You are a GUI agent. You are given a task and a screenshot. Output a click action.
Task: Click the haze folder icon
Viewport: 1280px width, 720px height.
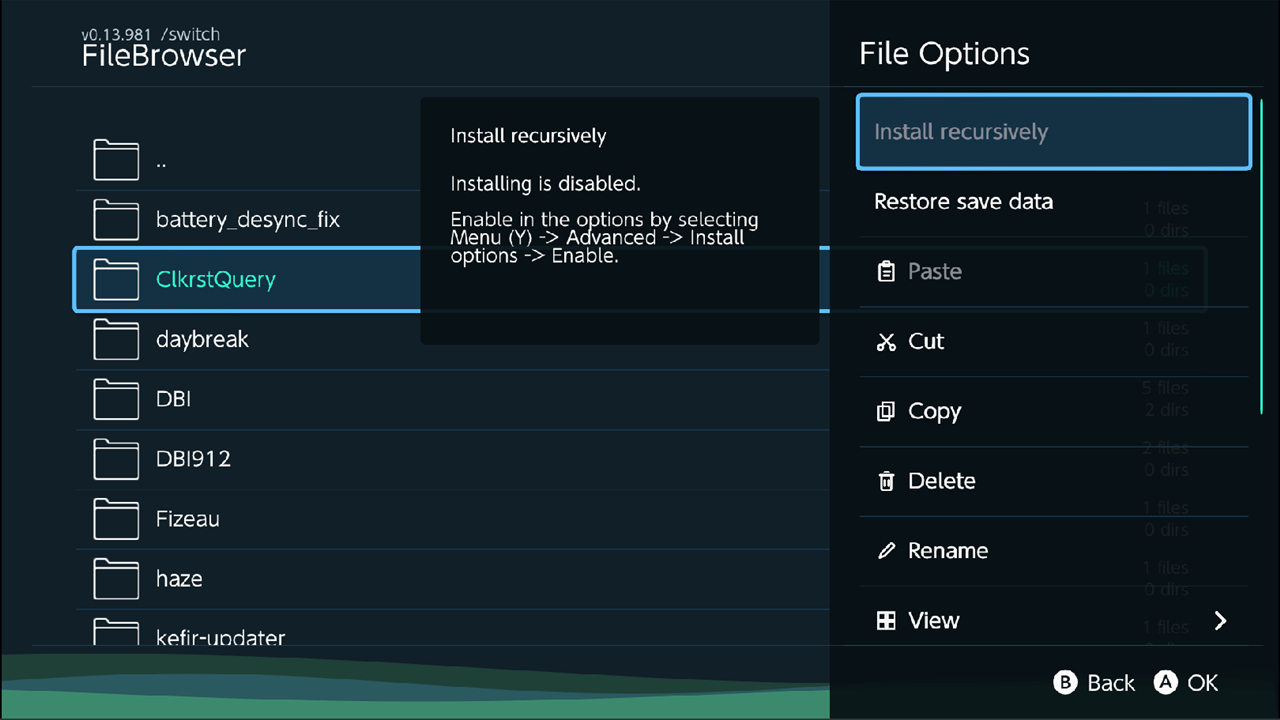(116, 580)
